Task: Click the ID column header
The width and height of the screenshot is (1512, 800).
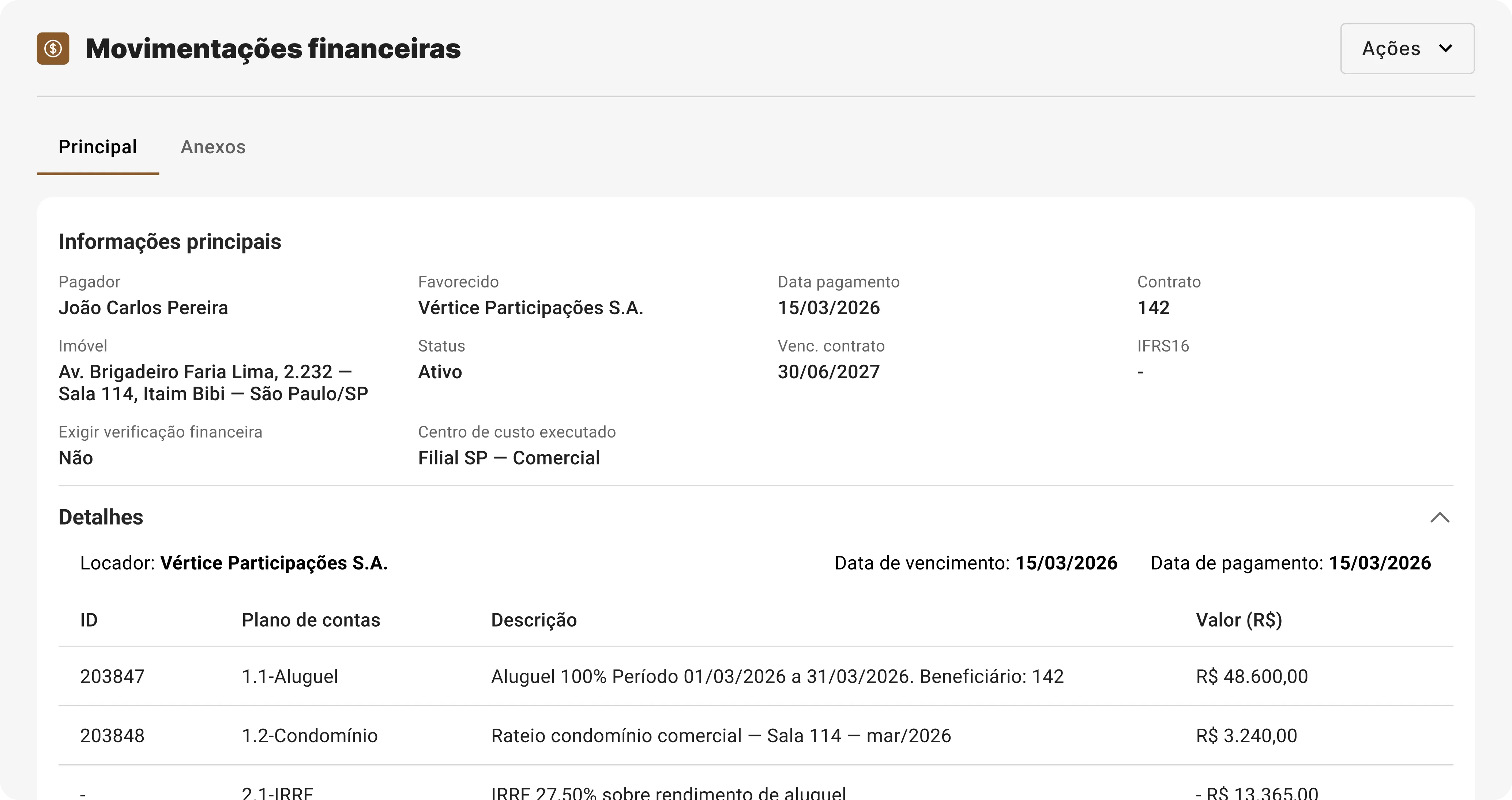Action: pos(89,620)
